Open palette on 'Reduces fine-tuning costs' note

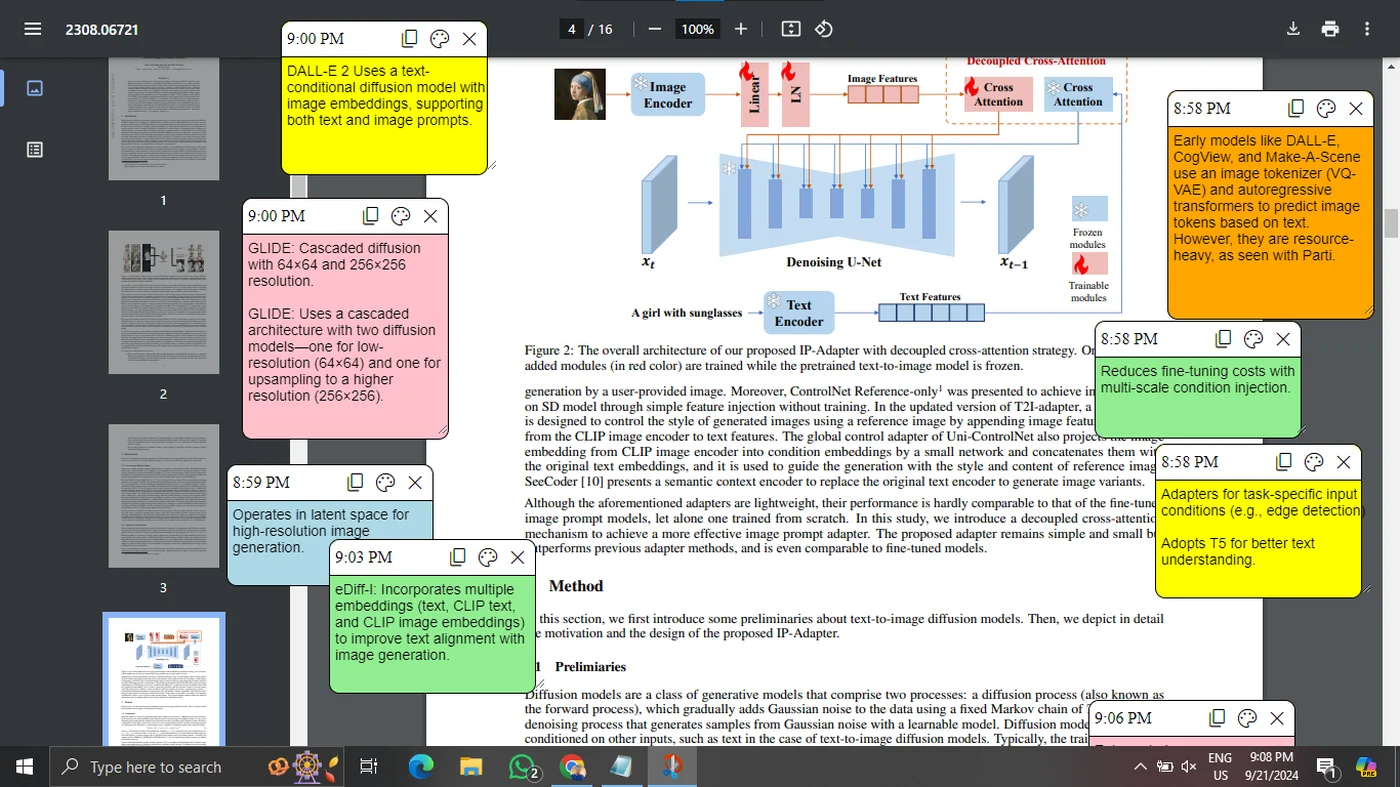coord(1253,339)
